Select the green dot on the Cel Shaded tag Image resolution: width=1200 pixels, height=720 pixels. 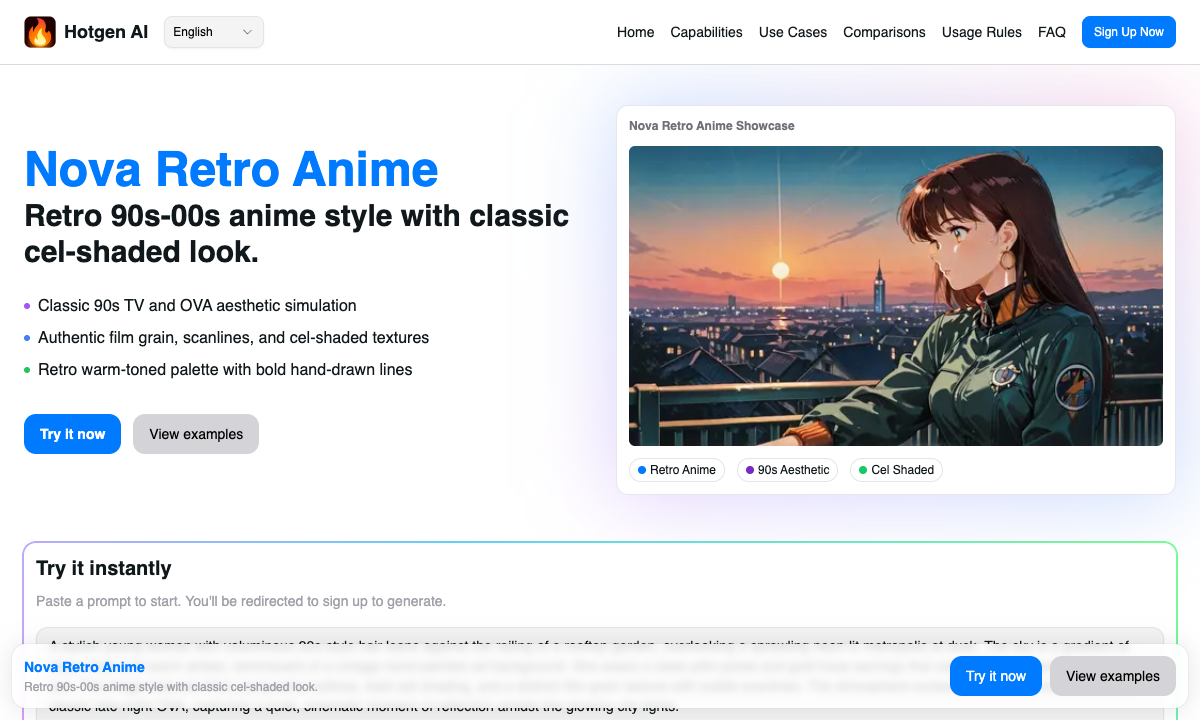point(863,469)
